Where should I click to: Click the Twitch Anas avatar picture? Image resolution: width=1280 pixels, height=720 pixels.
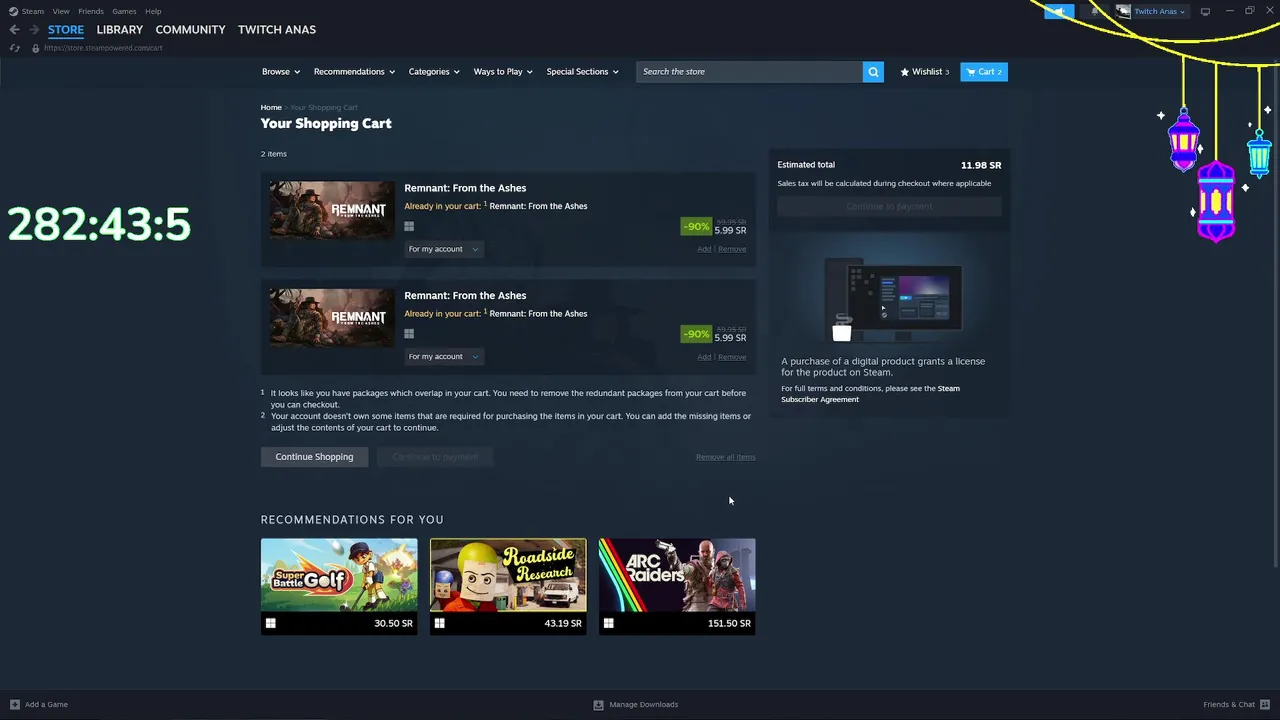(1123, 11)
